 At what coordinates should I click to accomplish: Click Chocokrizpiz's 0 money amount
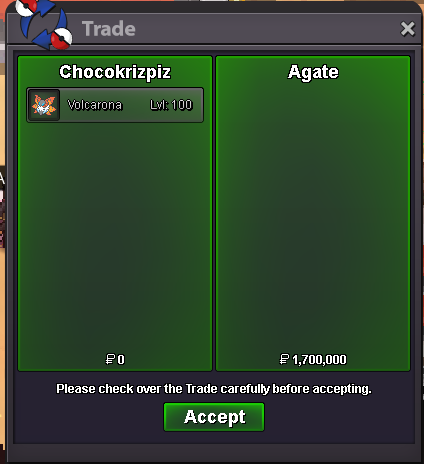(x=121, y=360)
